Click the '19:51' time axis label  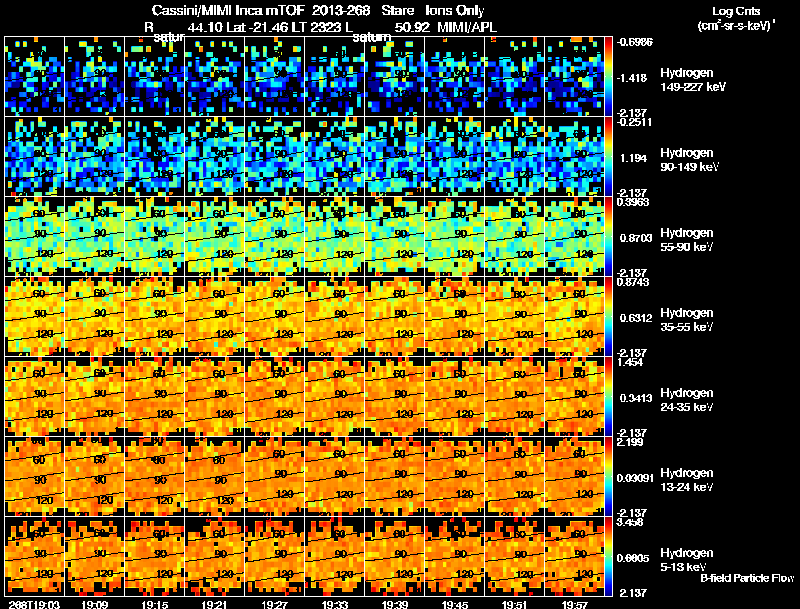click(x=515, y=605)
